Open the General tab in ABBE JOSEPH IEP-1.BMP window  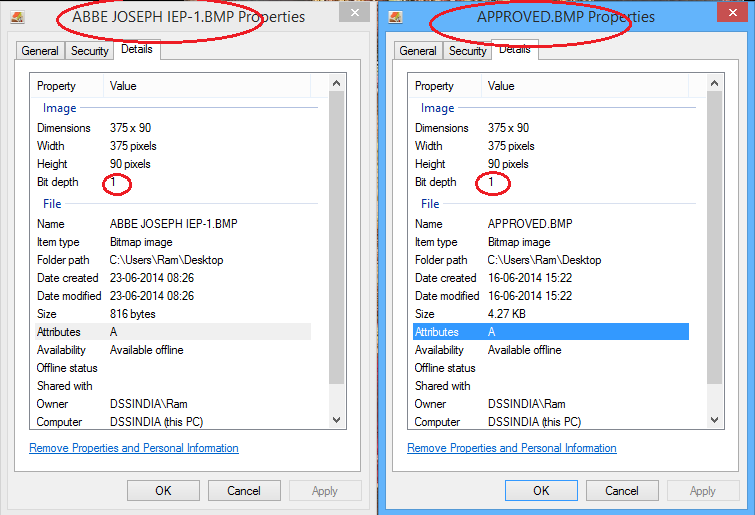pyautogui.click(x=40, y=51)
